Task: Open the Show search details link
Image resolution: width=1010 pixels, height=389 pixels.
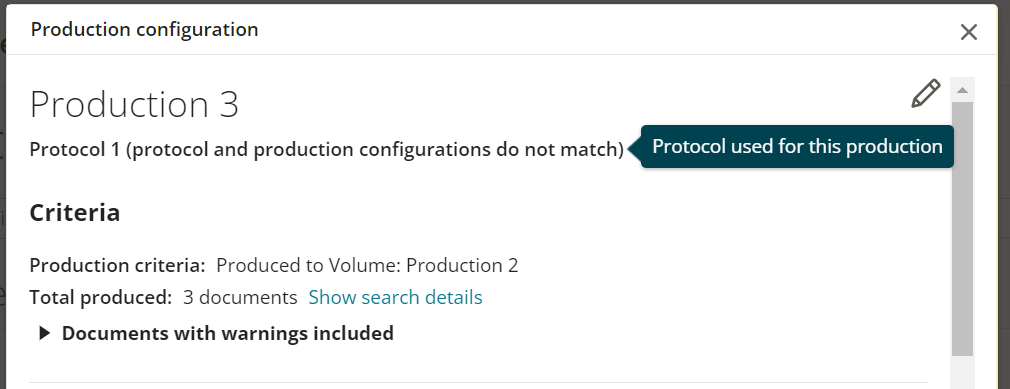Action: (x=395, y=298)
